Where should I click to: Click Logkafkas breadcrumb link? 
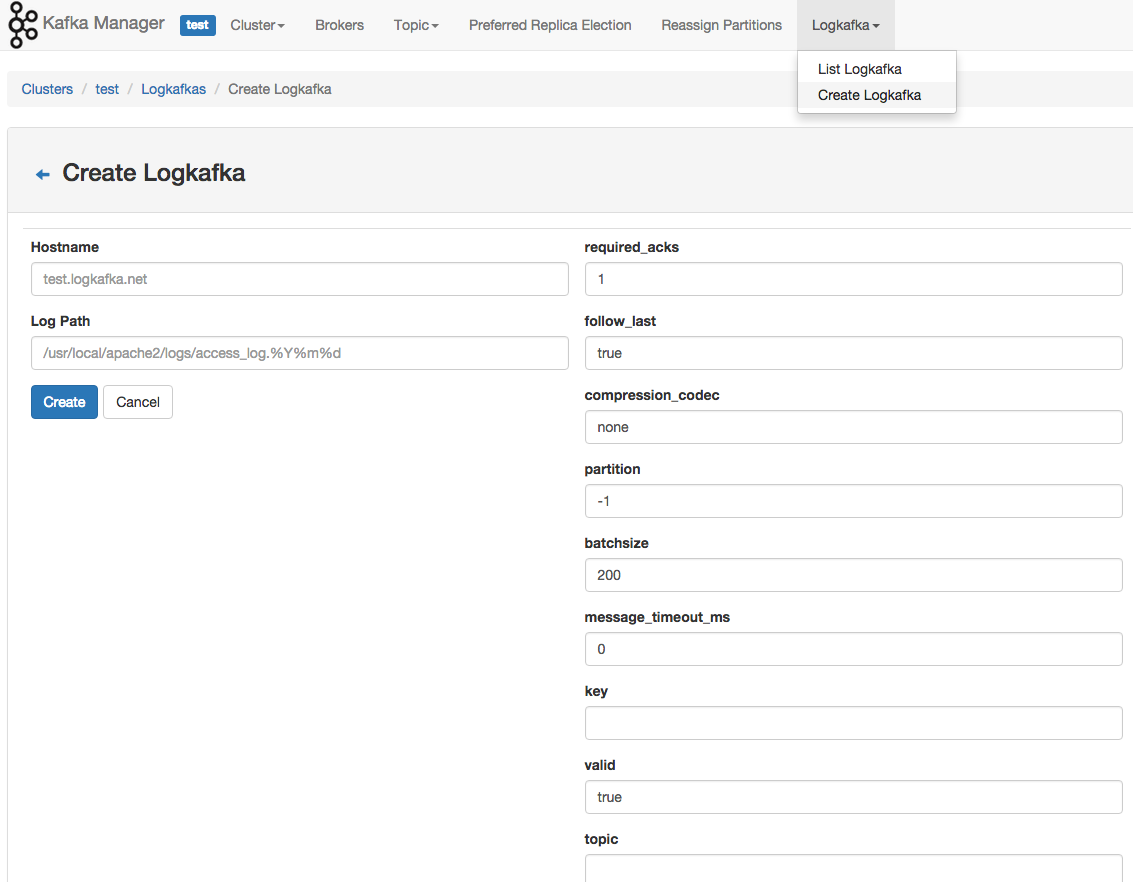pyautogui.click(x=173, y=90)
